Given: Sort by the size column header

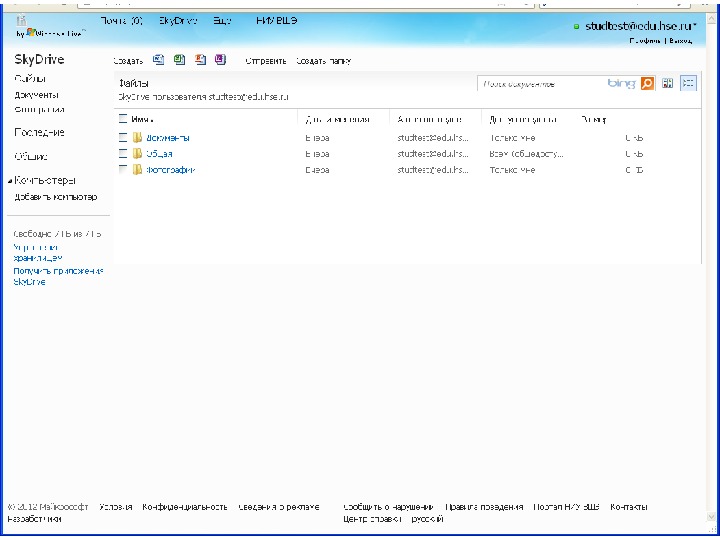Looking at the screenshot, I should [x=594, y=119].
